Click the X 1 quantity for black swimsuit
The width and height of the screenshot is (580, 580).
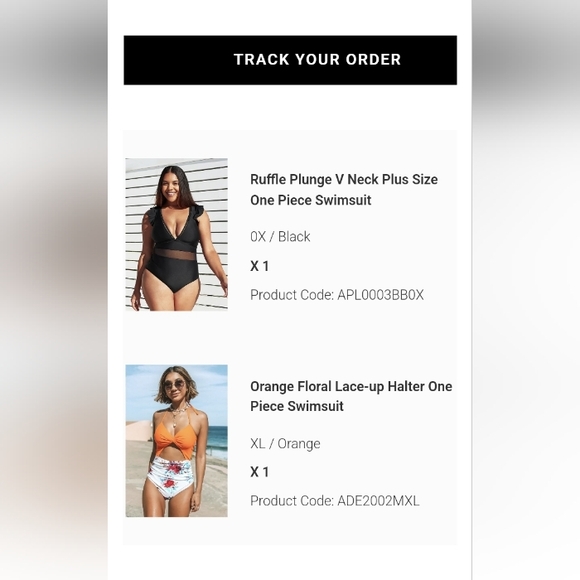259,266
